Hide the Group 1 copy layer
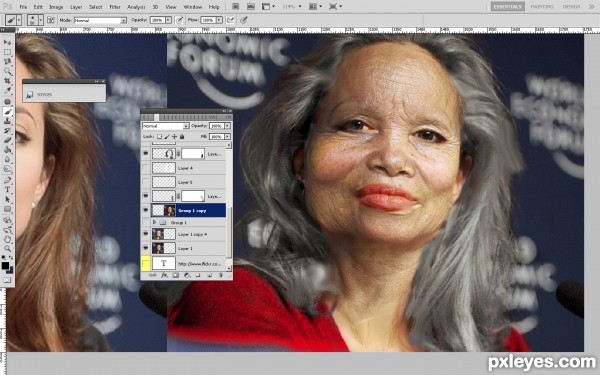Image resolution: width=600 pixels, height=375 pixels. (x=145, y=210)
